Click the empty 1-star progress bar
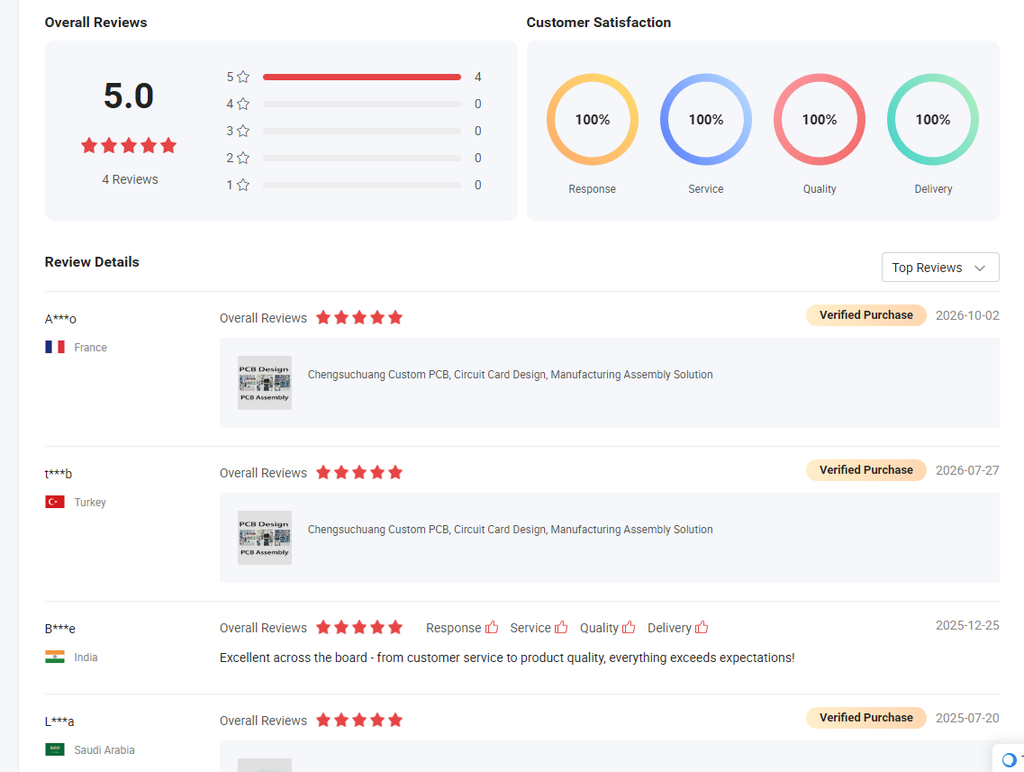 point(362,185)
